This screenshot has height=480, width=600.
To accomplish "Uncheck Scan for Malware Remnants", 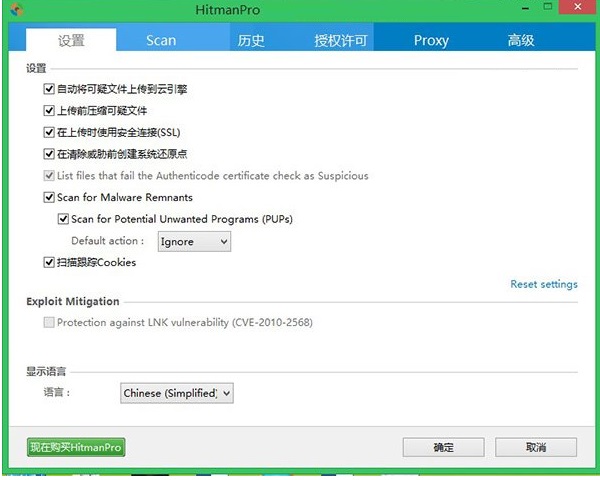I will (50, 198).
